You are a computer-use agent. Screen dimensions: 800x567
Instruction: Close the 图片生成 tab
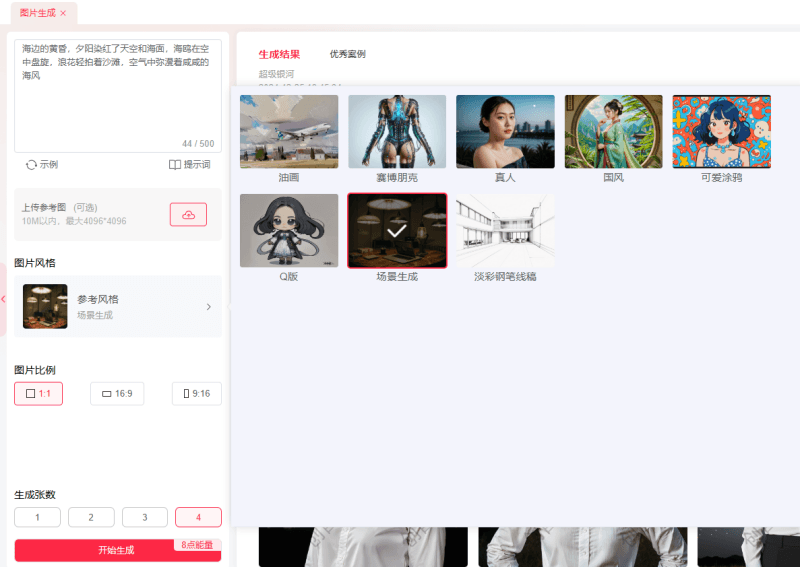click(x=63, y=13)
